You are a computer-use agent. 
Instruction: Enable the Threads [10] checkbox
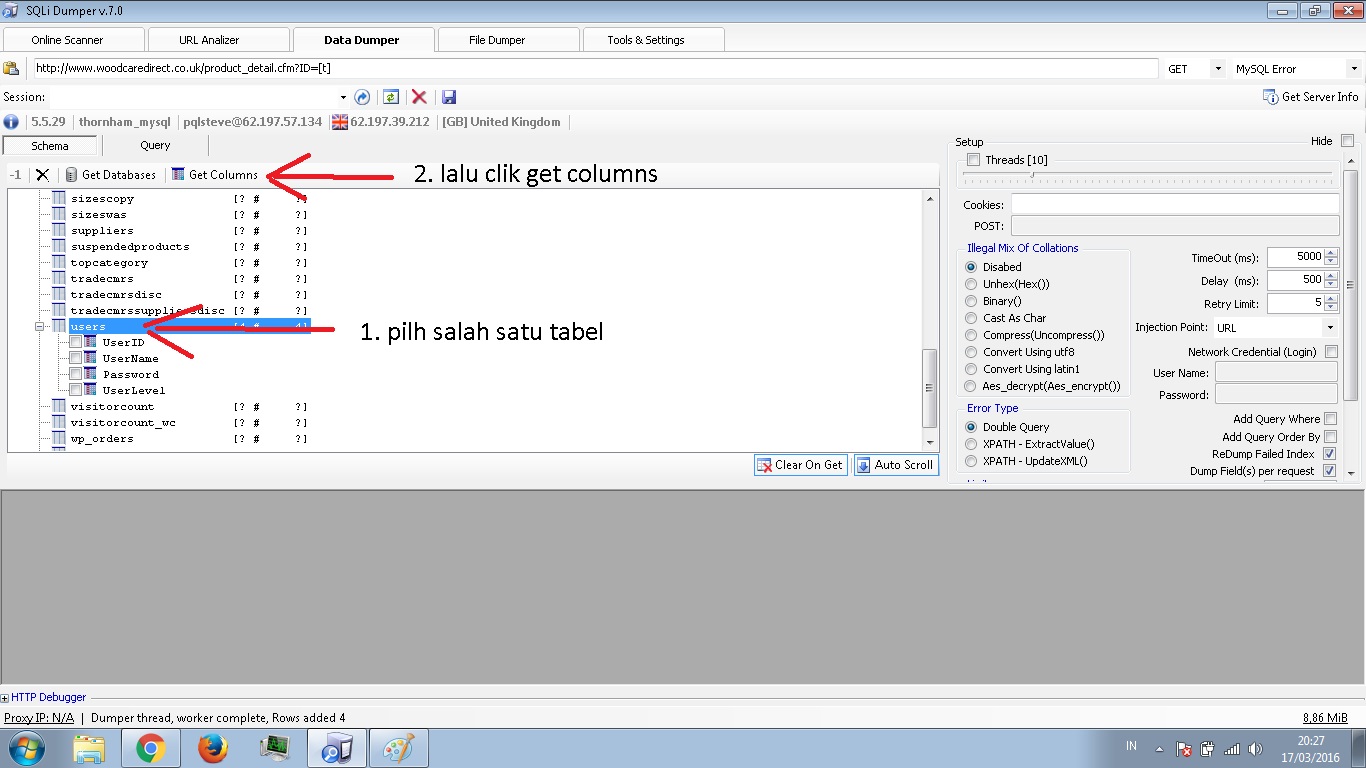[x=974, y=160]
